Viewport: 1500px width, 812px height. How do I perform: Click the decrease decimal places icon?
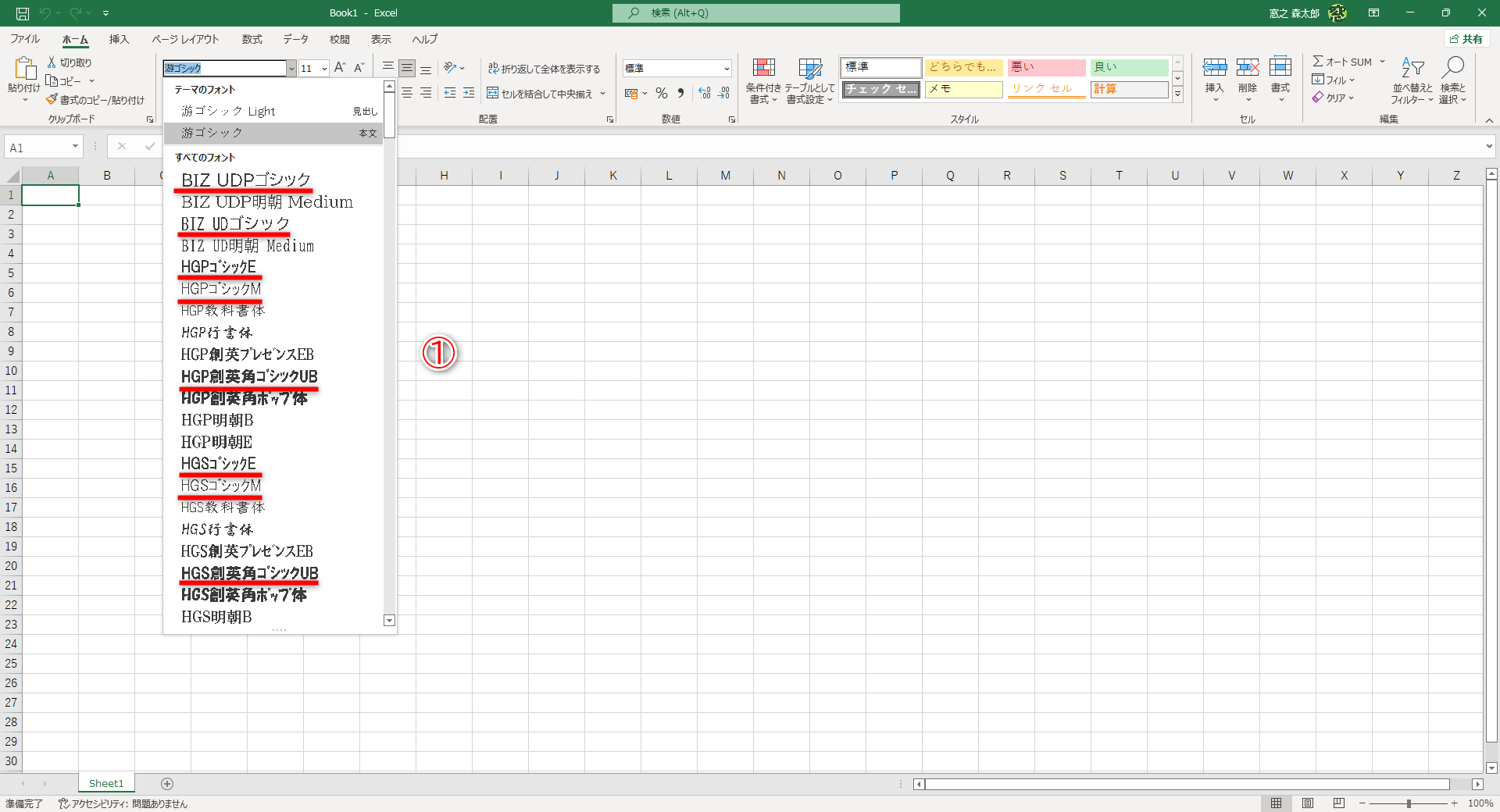[x=724, y=93]
